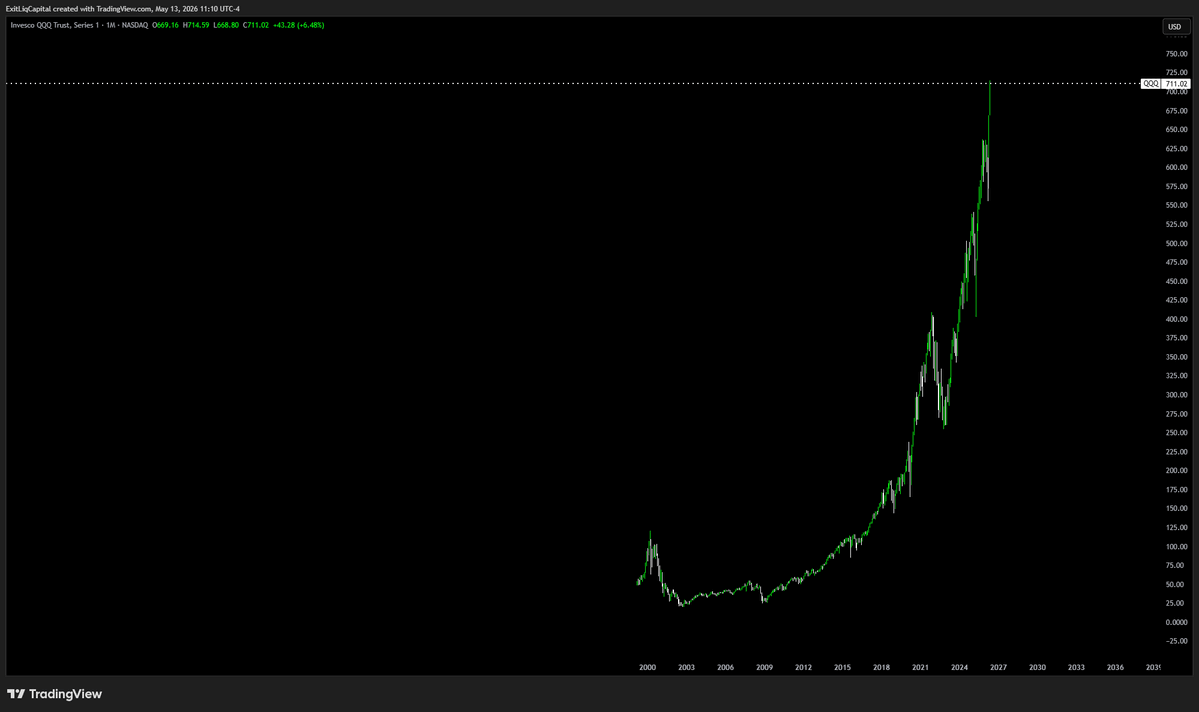Click the 2006 label on the time axis
The image size is (1199, 712).
click(x=726, y=668)
